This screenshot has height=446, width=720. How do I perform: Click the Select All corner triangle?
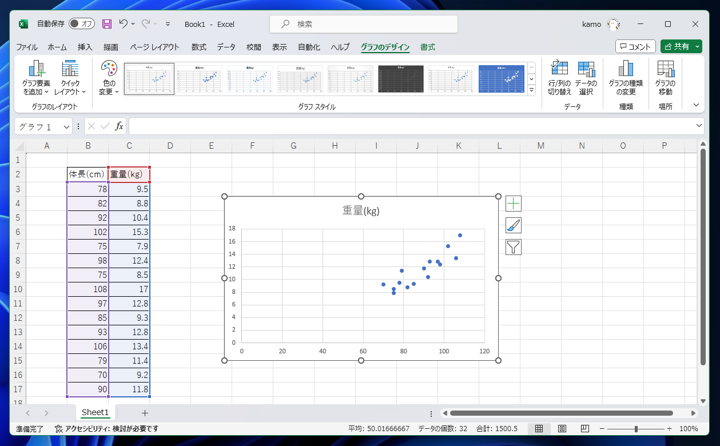[19, 146]
